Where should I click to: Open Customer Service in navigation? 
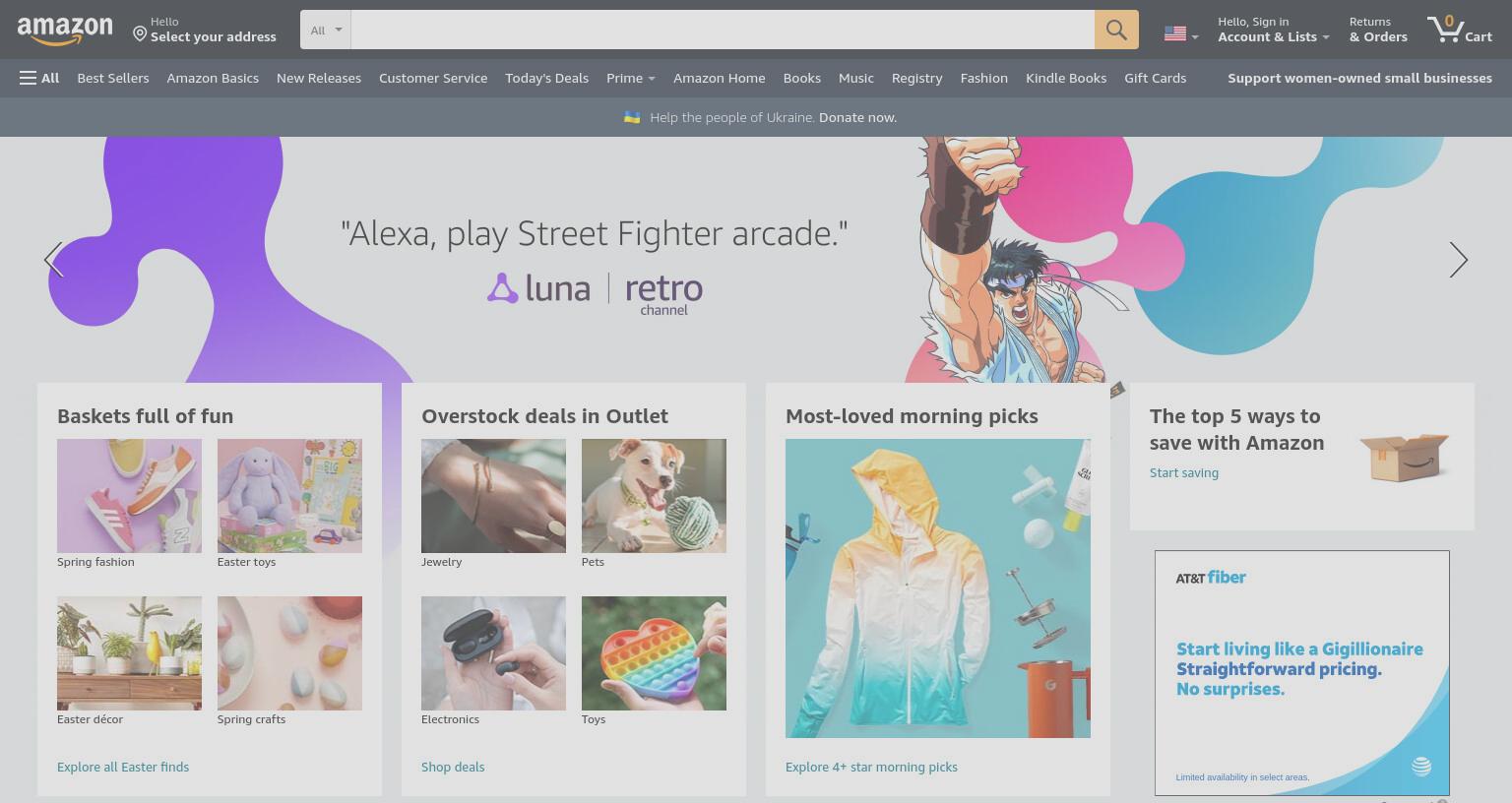(x=433, y=78)
